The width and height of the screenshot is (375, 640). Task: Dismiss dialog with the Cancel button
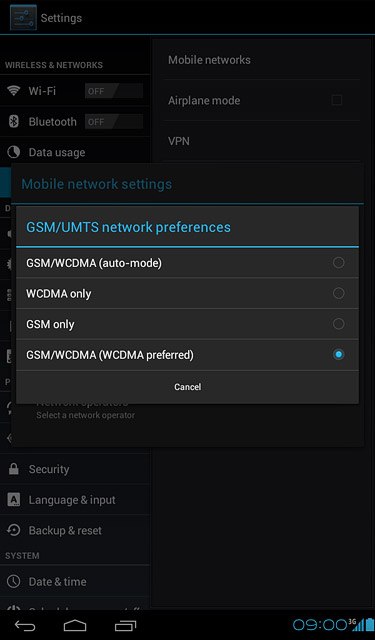click(187, 387)
